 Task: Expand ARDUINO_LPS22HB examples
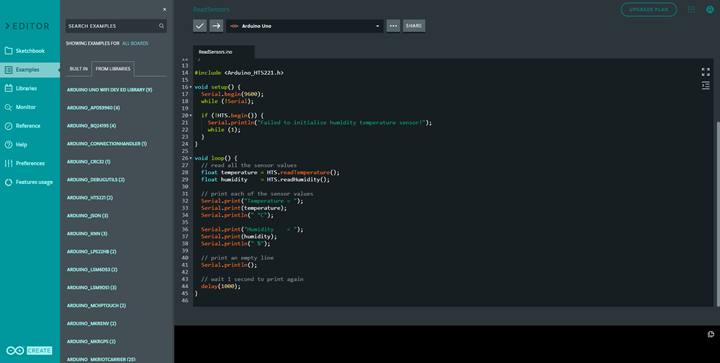coord(91,251)
